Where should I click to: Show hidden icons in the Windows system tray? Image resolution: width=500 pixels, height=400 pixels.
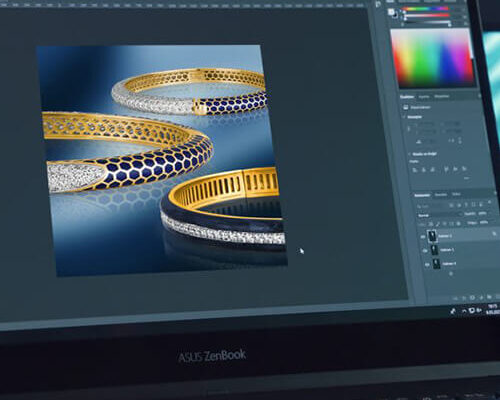[464, 311]
